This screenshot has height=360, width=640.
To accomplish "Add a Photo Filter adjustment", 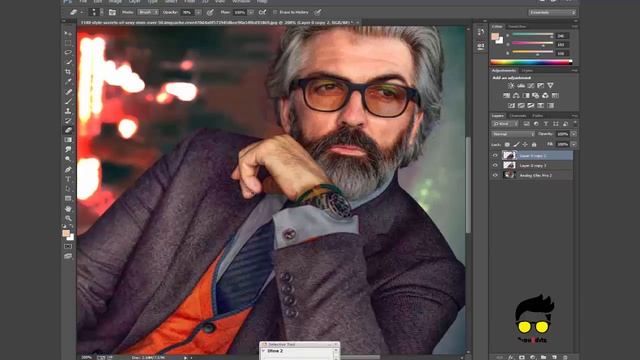I will pyautogui.click(x=536, y=96).
